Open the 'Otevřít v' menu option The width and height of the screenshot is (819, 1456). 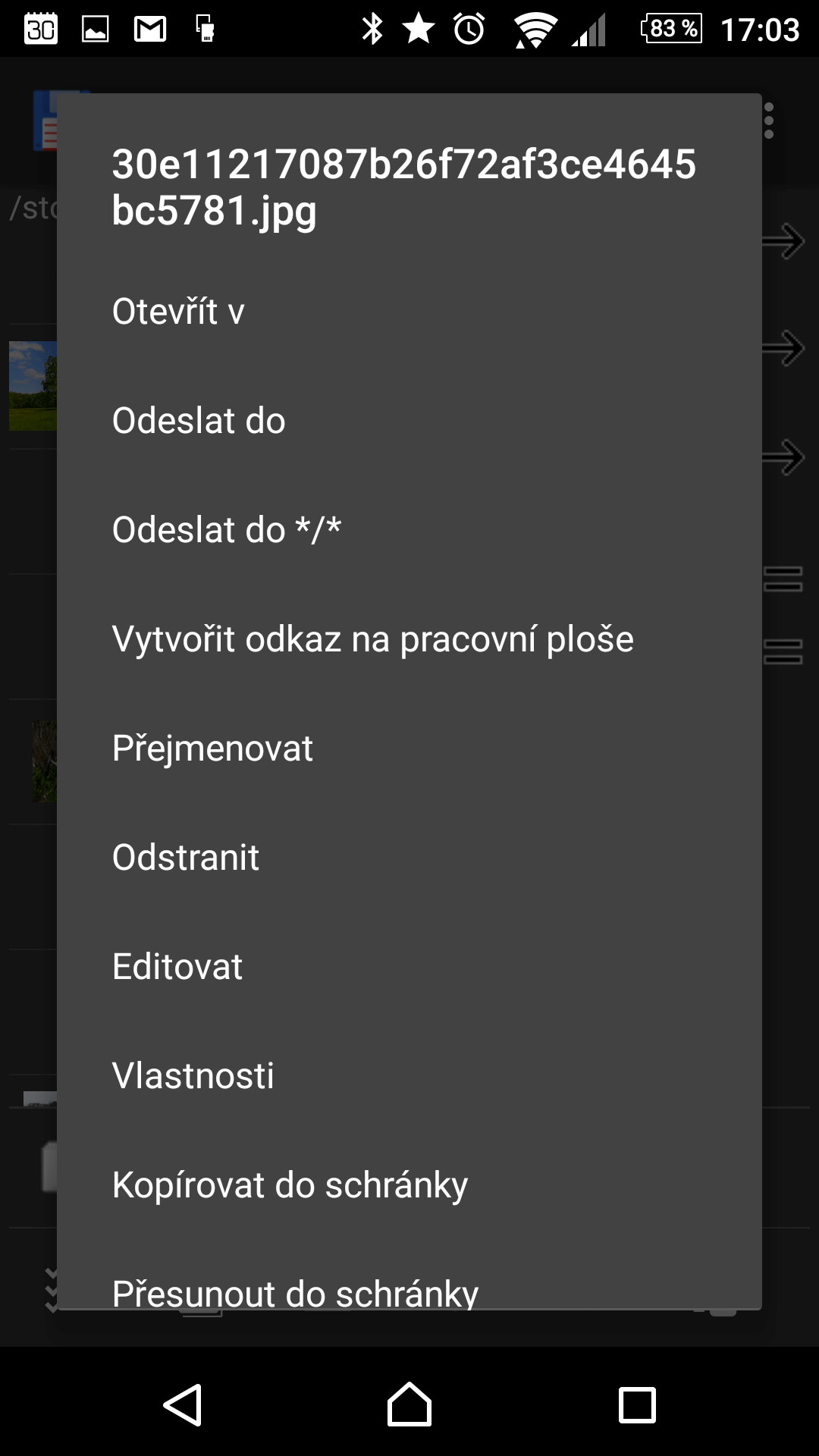click(409, 312)
